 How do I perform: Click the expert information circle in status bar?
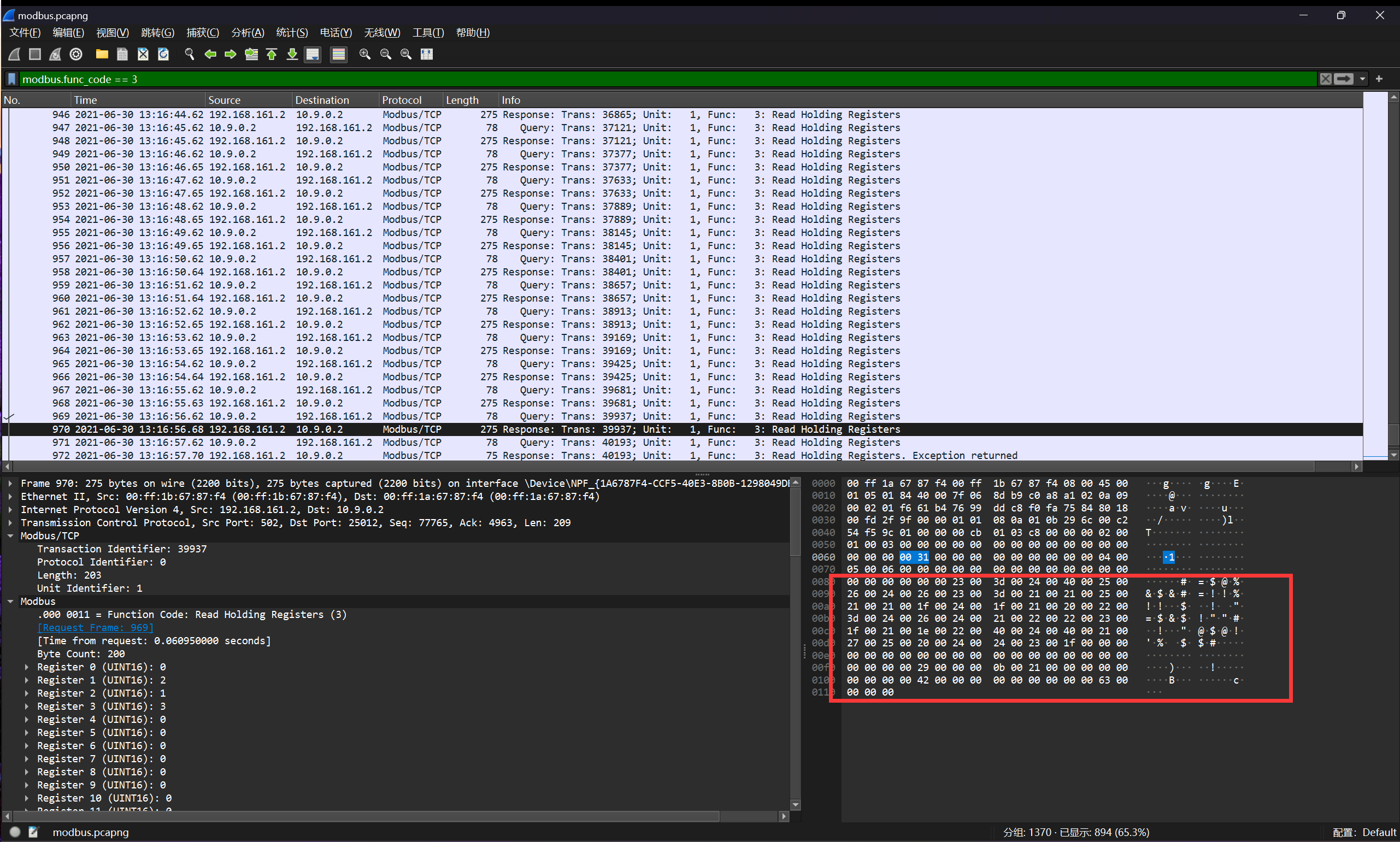15,832
